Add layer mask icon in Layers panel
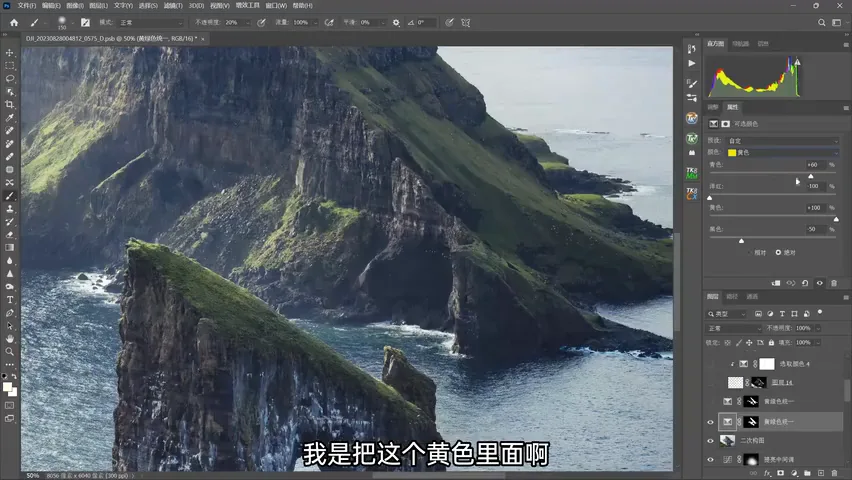The image size is (852, 480). coord(781,473)
